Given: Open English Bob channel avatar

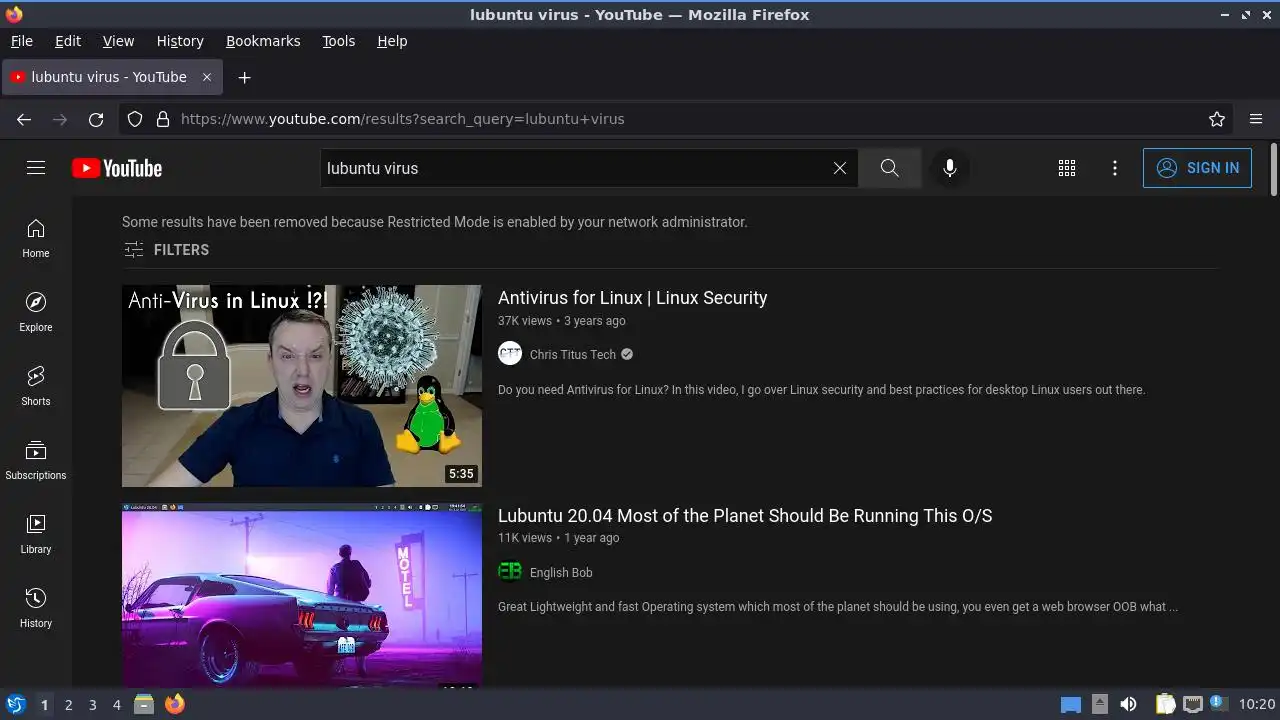Looking at the screenshot, I should [510, 572].
